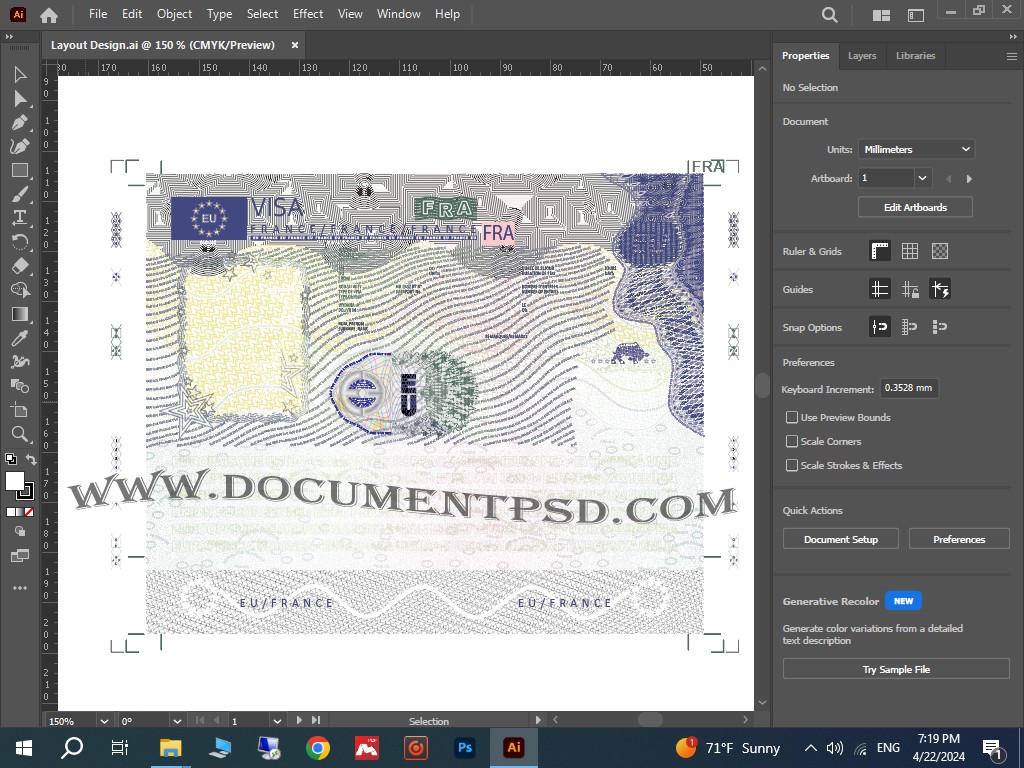1024x768 pixels.
Task: Open the Units Millimeters dropdown
Action: [916, 150]
